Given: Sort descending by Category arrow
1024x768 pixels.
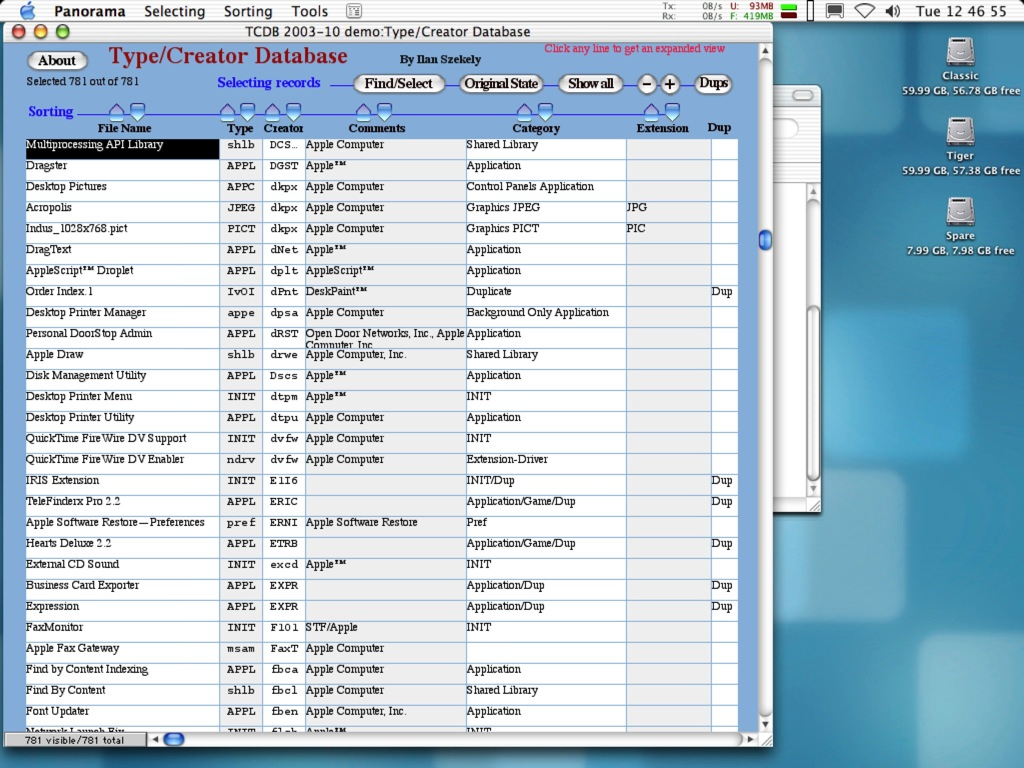Looking at the screenshot, I should pos(545,111).
